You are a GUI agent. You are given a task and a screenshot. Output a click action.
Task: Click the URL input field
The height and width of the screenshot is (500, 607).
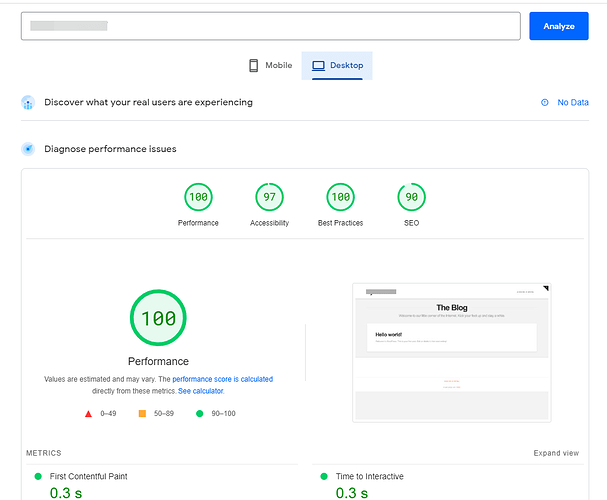[270, 26]
